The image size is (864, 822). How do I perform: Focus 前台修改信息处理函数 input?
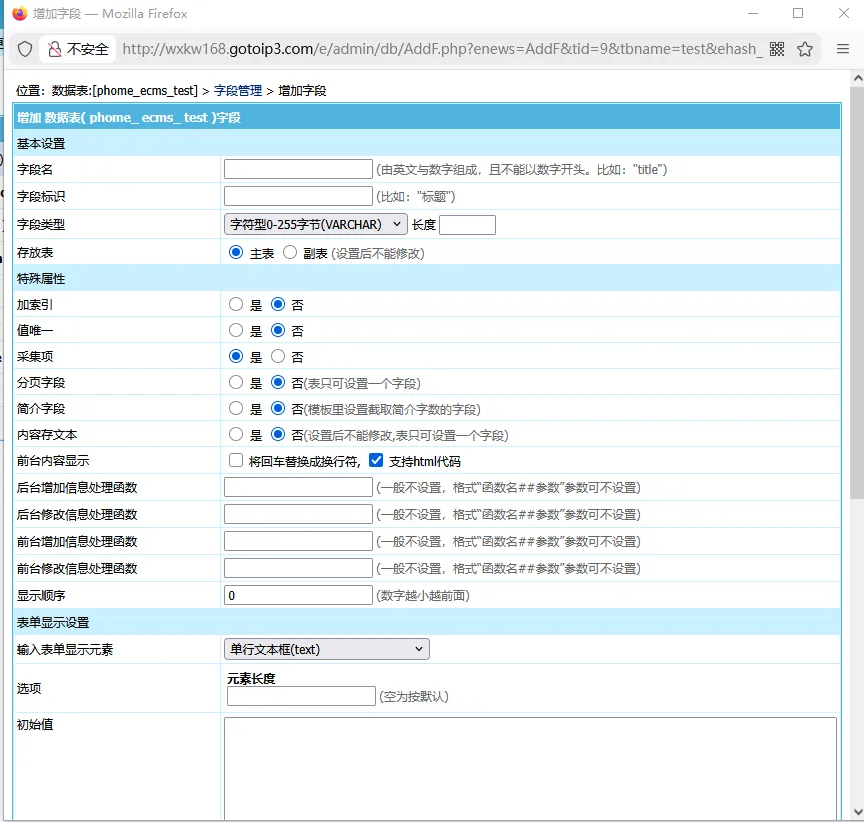tap(298, 568)
